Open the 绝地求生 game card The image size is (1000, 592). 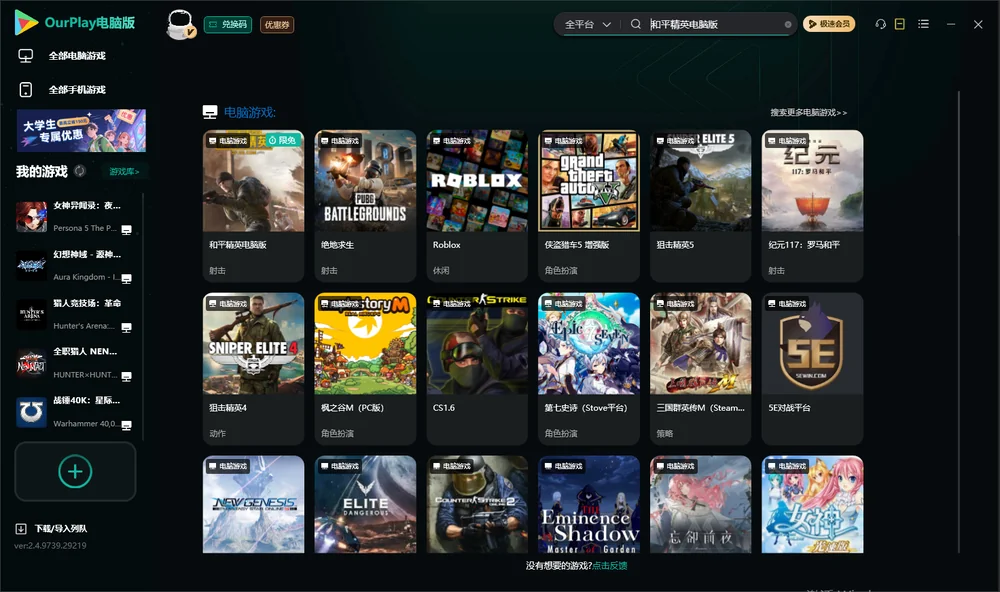[x=365, y=205]
